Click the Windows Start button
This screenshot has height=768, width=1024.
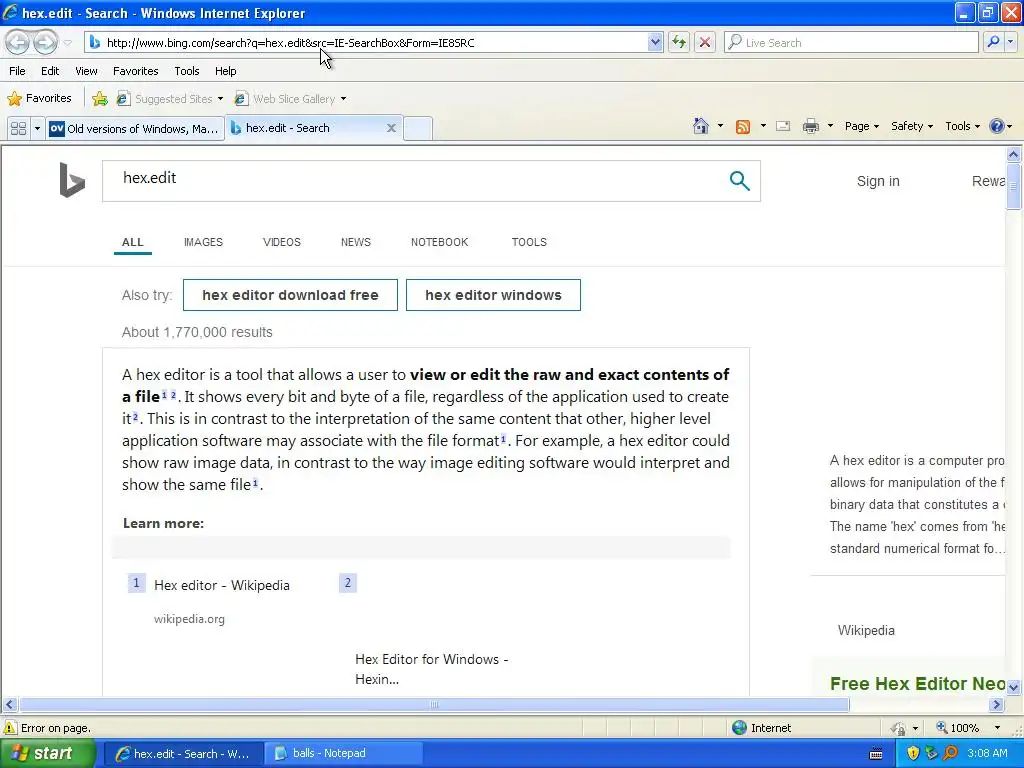pyautogui.click(x=47, y=754)
